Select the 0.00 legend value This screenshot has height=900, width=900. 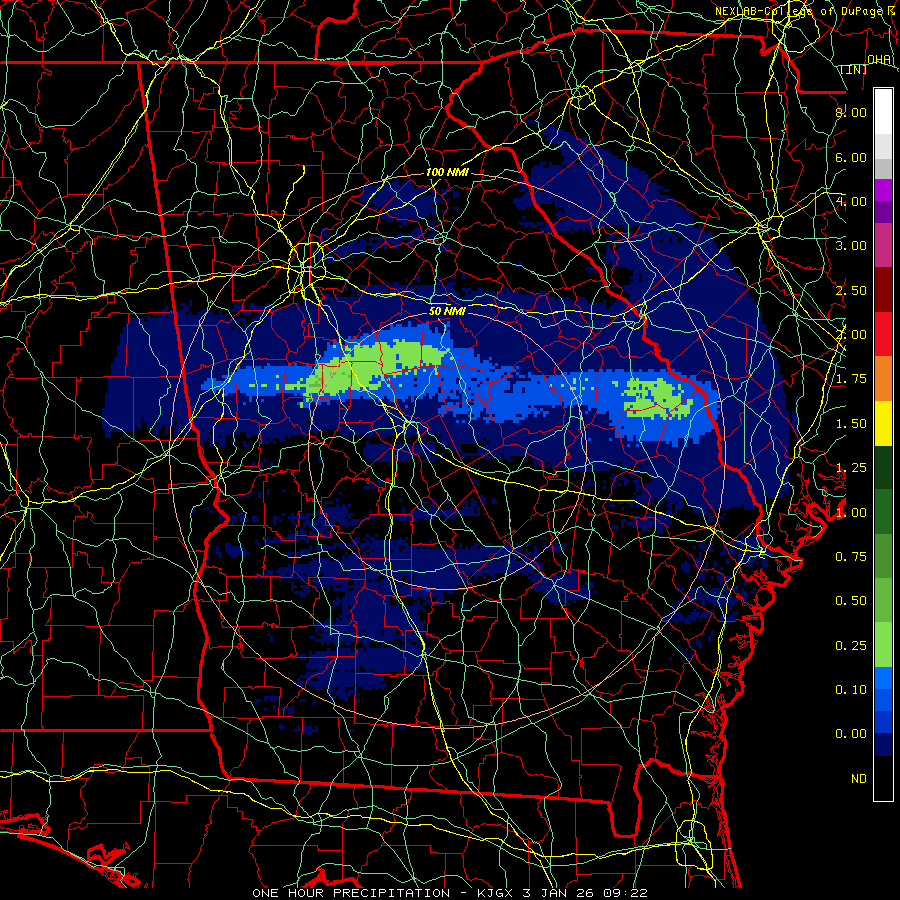851,734
